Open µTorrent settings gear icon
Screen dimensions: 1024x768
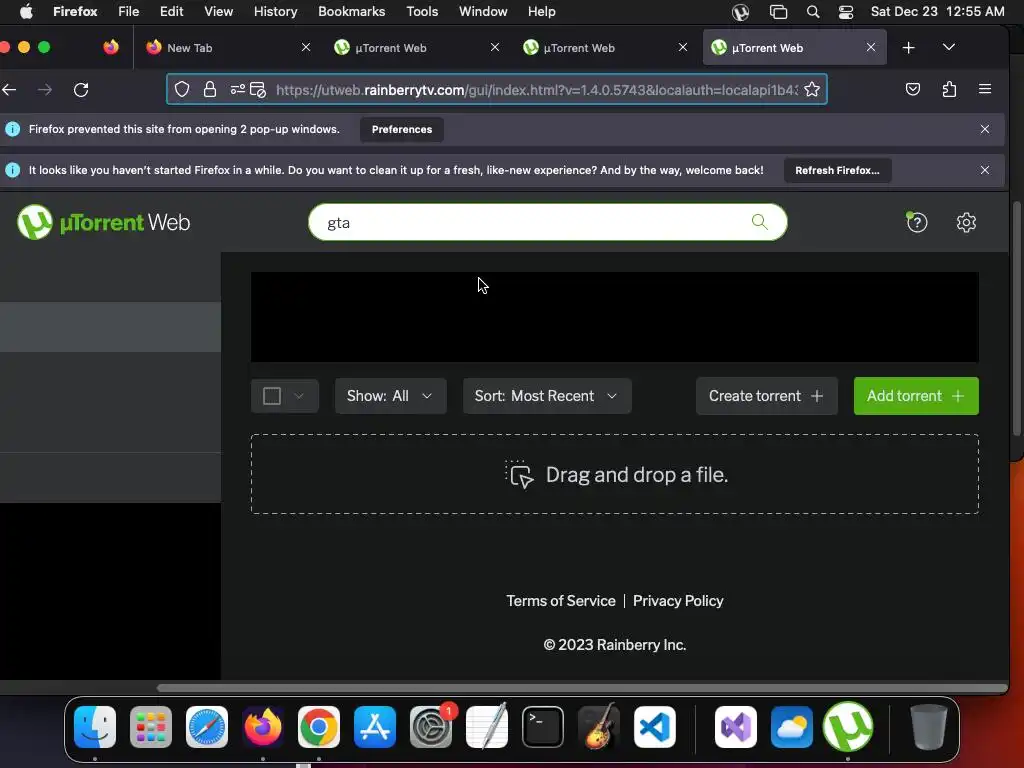coord(966,223)
